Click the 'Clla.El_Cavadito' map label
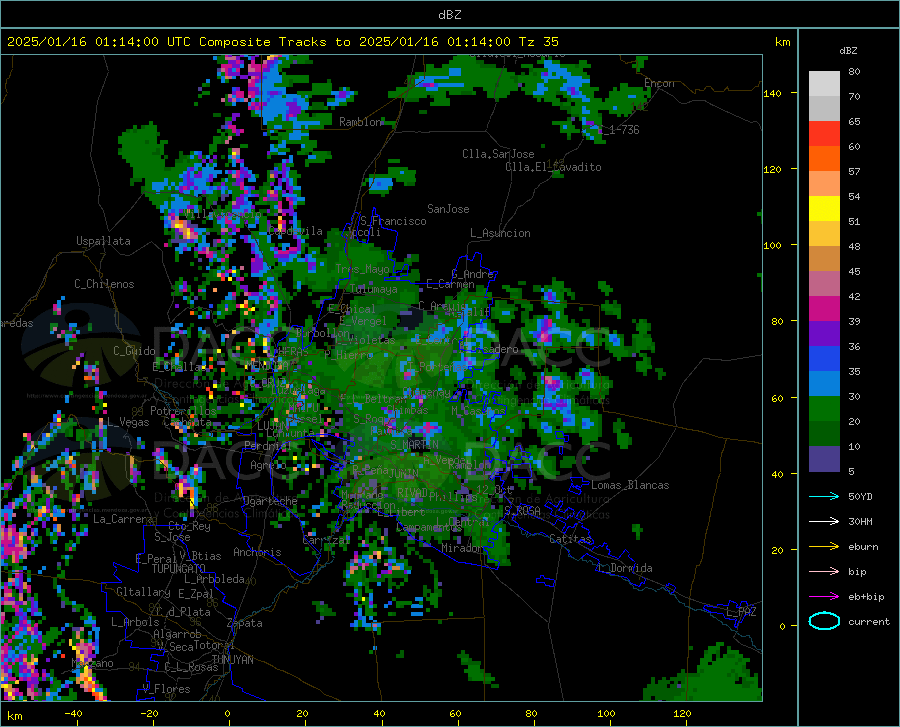This screenshot has height=727, width=900. [x=553, y=167]
